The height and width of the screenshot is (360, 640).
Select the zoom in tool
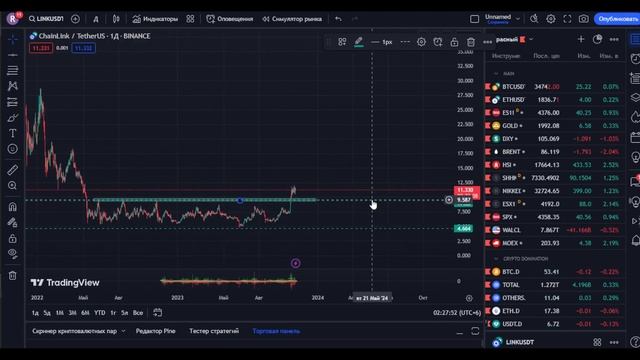[x=13, y=186]
